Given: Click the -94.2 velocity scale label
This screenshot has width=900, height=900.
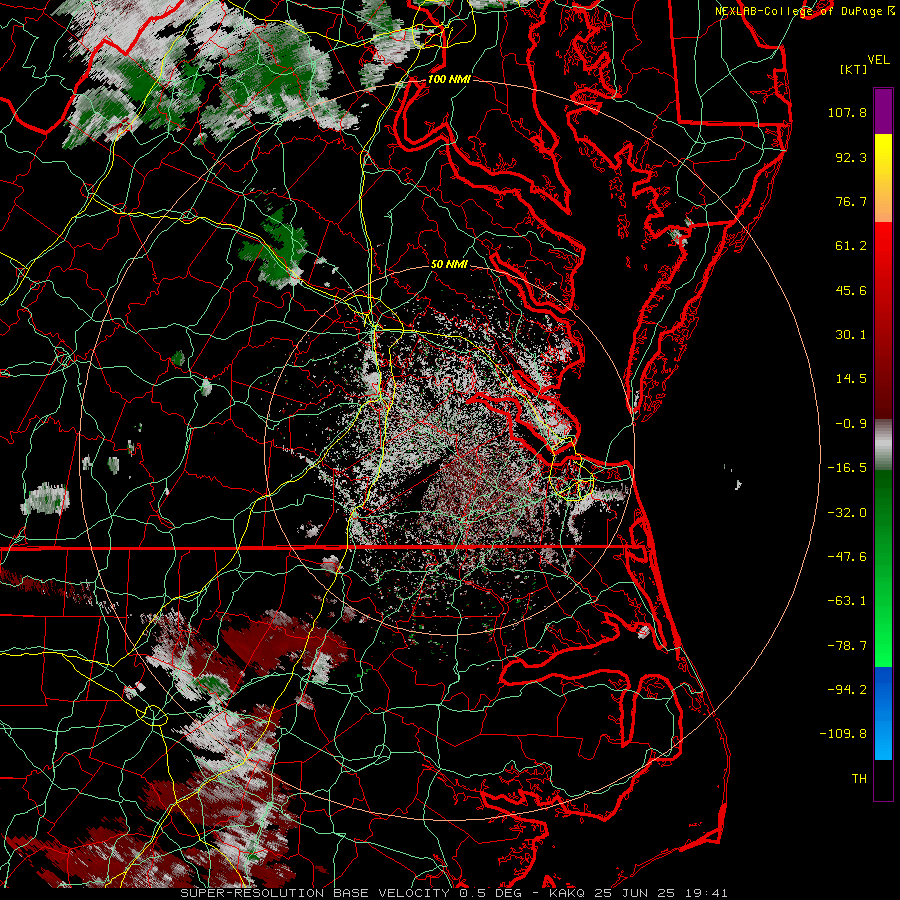Looking at the screenshot, I should 847,690.
